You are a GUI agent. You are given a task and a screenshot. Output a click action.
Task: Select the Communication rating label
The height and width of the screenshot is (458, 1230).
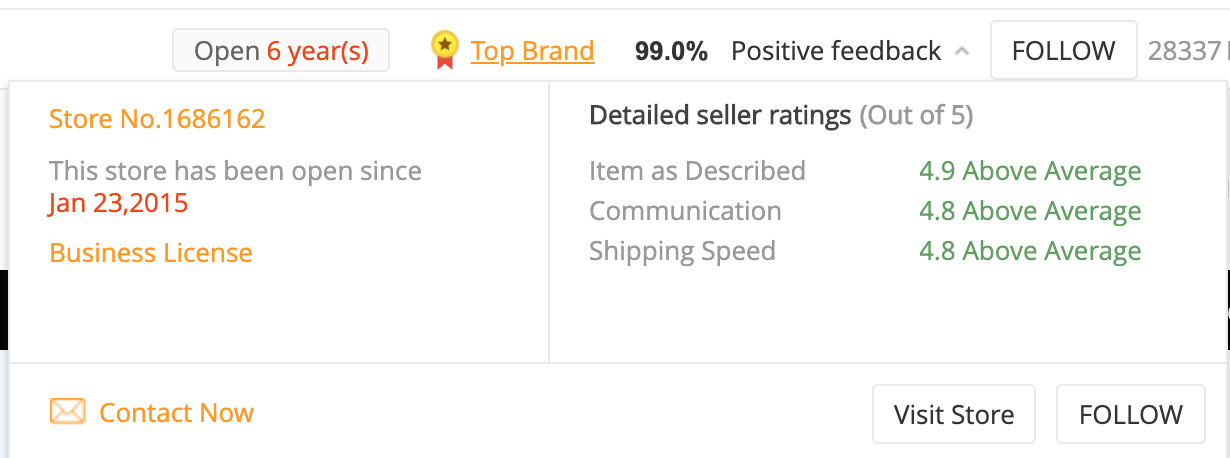tap(685, 211)
